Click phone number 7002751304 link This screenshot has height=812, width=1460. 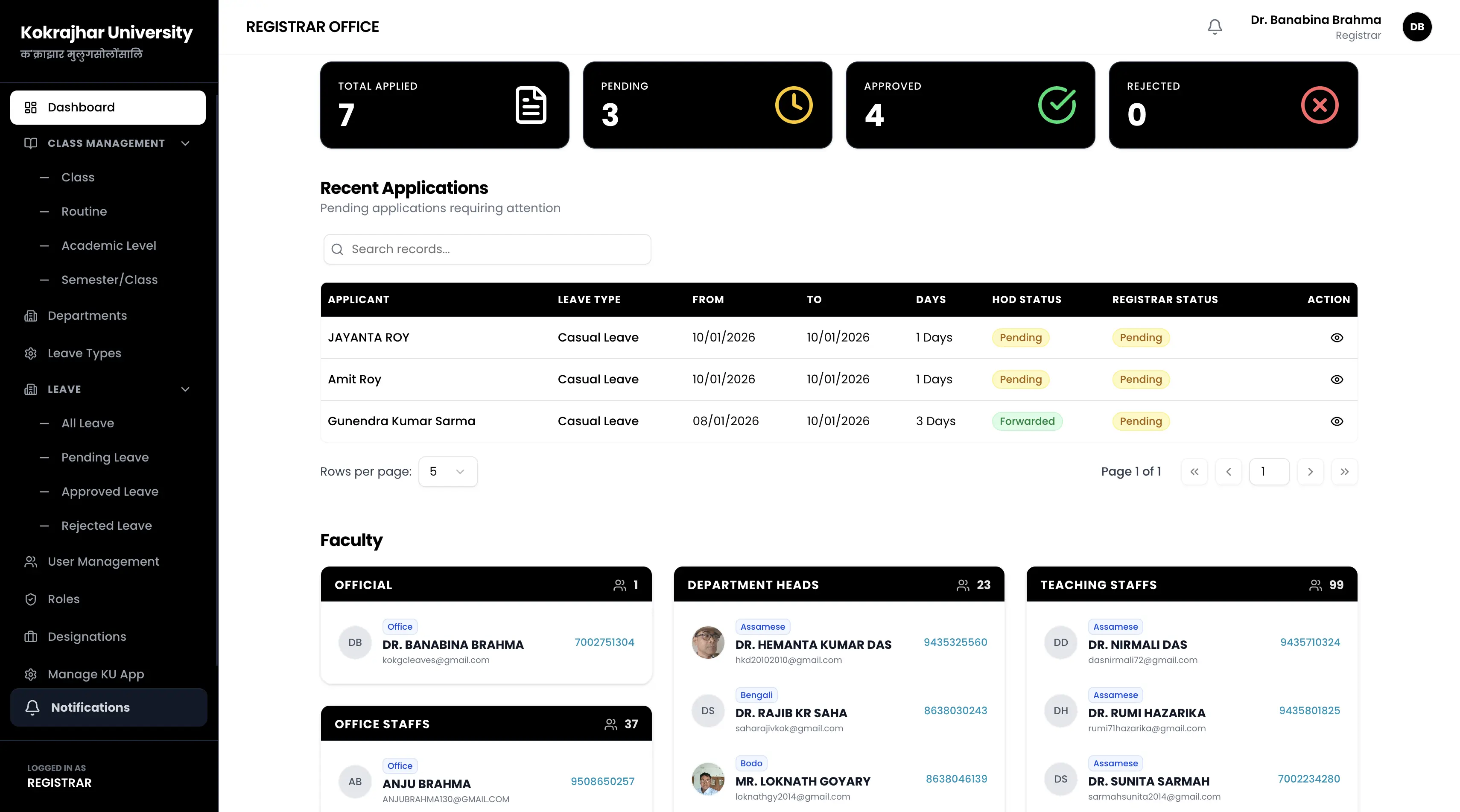coord(604,642)
